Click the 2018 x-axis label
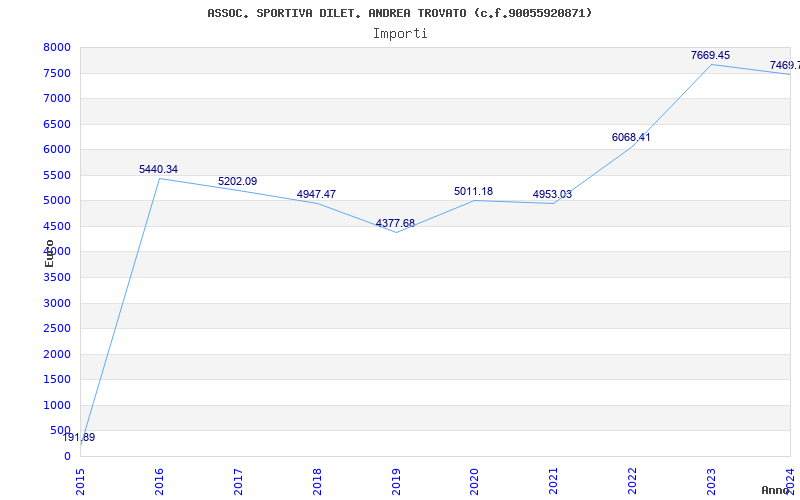The width and height of the screenshot is (800, 500). point(317,482)
